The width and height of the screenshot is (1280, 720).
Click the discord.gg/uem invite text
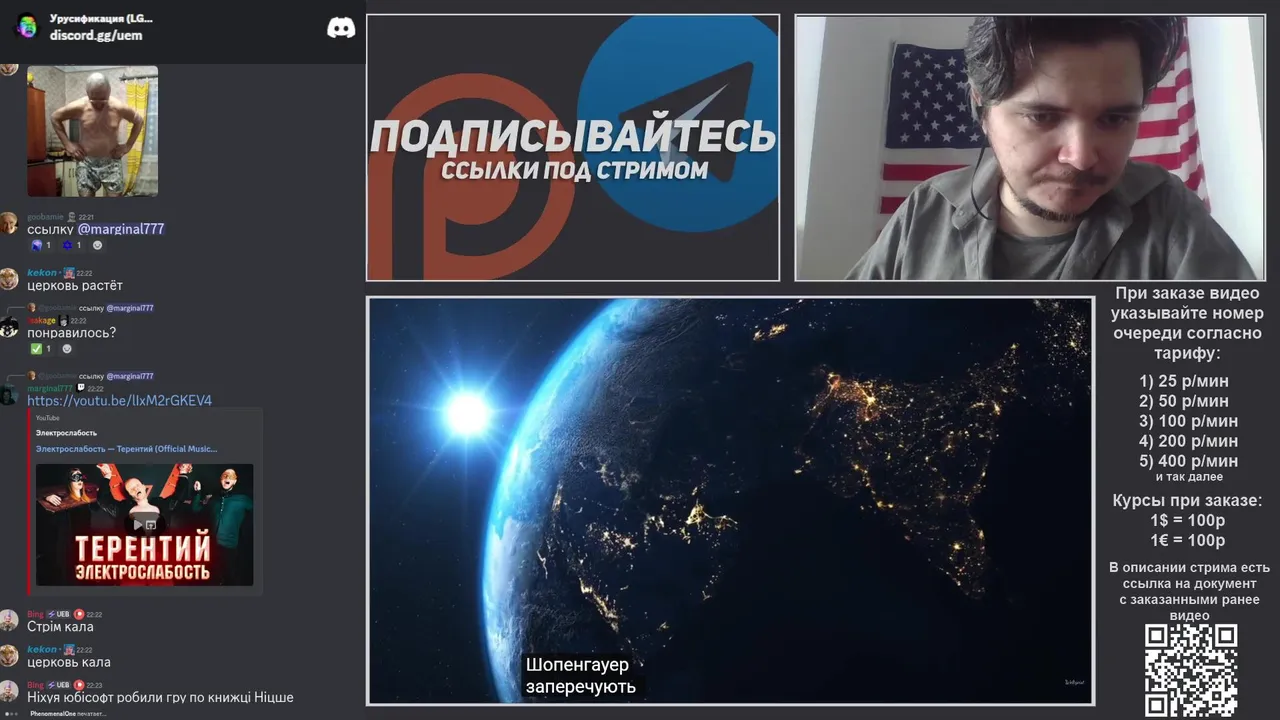(x=96, y=35)
